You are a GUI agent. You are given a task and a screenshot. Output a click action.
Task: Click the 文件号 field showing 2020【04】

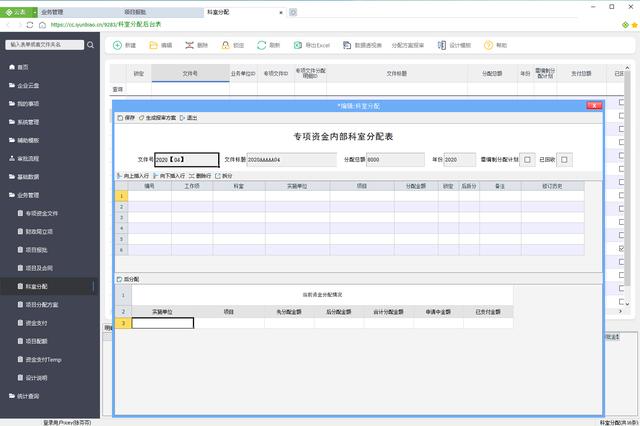pos(187,160)
